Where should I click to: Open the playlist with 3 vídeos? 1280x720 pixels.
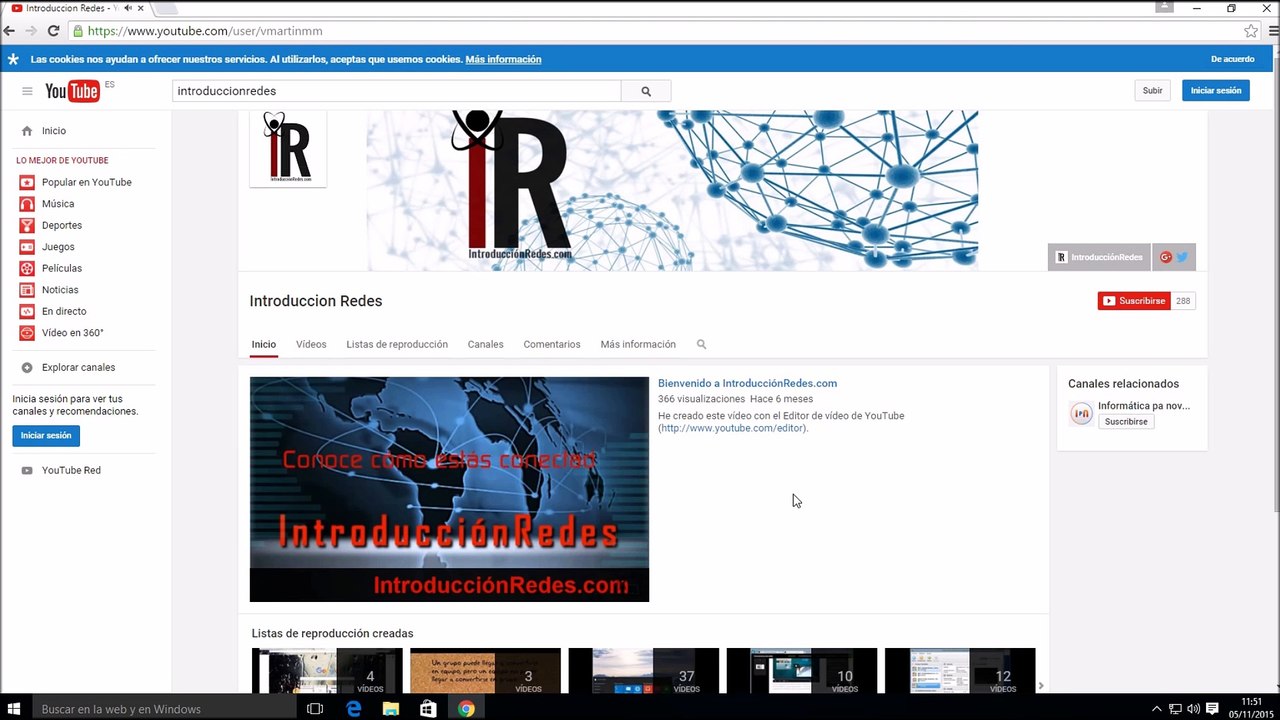(485, 671)
